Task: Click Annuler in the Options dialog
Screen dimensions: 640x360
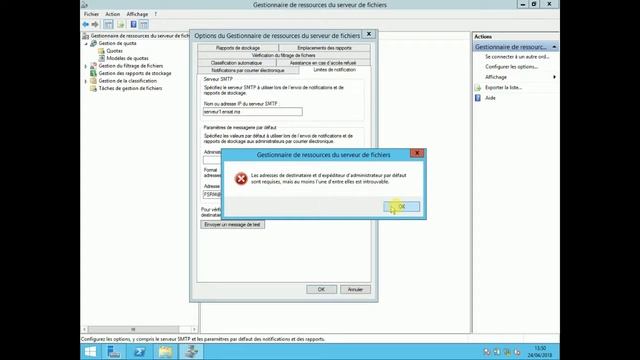Action: tap(355, 289)
